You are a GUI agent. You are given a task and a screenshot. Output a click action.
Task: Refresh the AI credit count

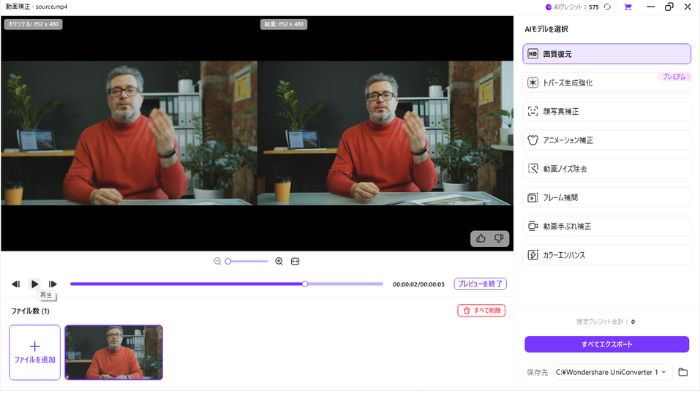tap(607, 7)
